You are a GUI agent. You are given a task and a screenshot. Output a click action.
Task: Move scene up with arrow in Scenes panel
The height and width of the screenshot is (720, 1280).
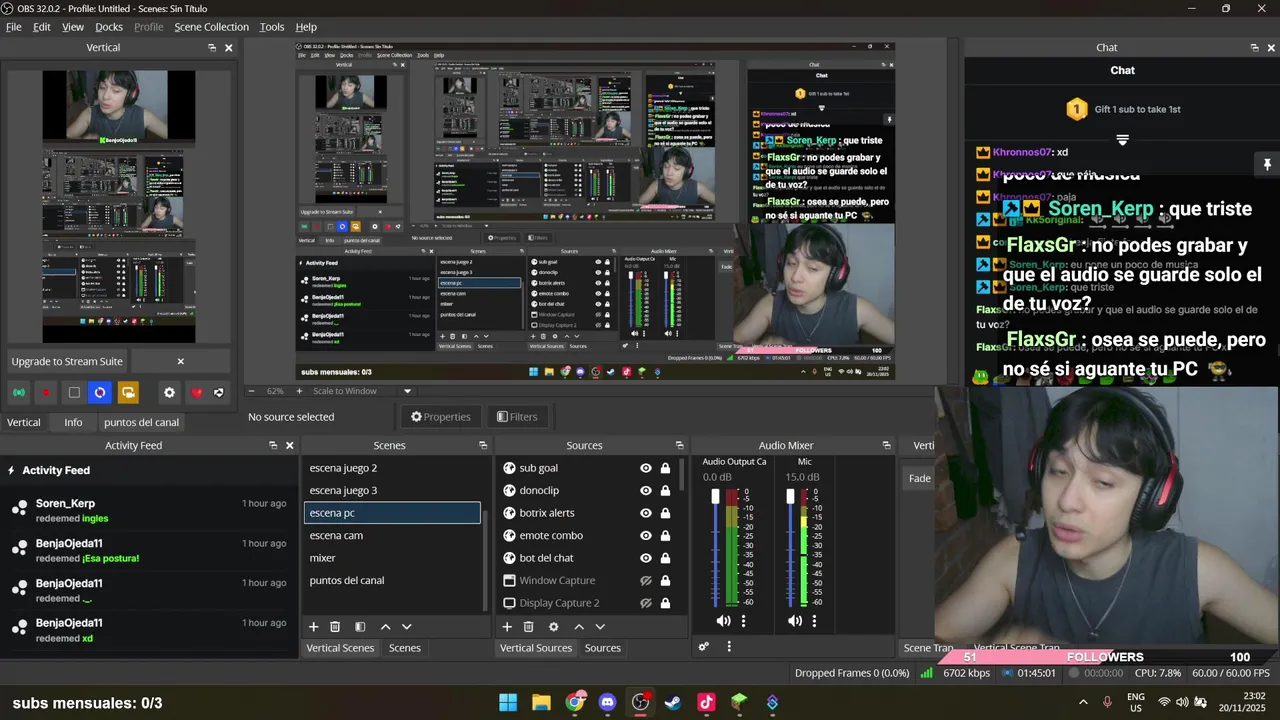(x=385, y=627)
